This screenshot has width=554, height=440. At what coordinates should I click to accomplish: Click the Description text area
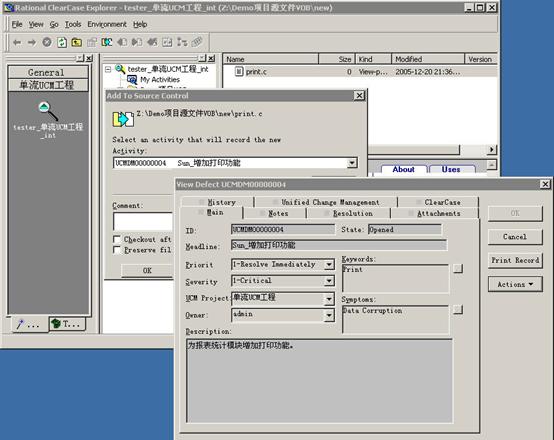pos(319,380)
